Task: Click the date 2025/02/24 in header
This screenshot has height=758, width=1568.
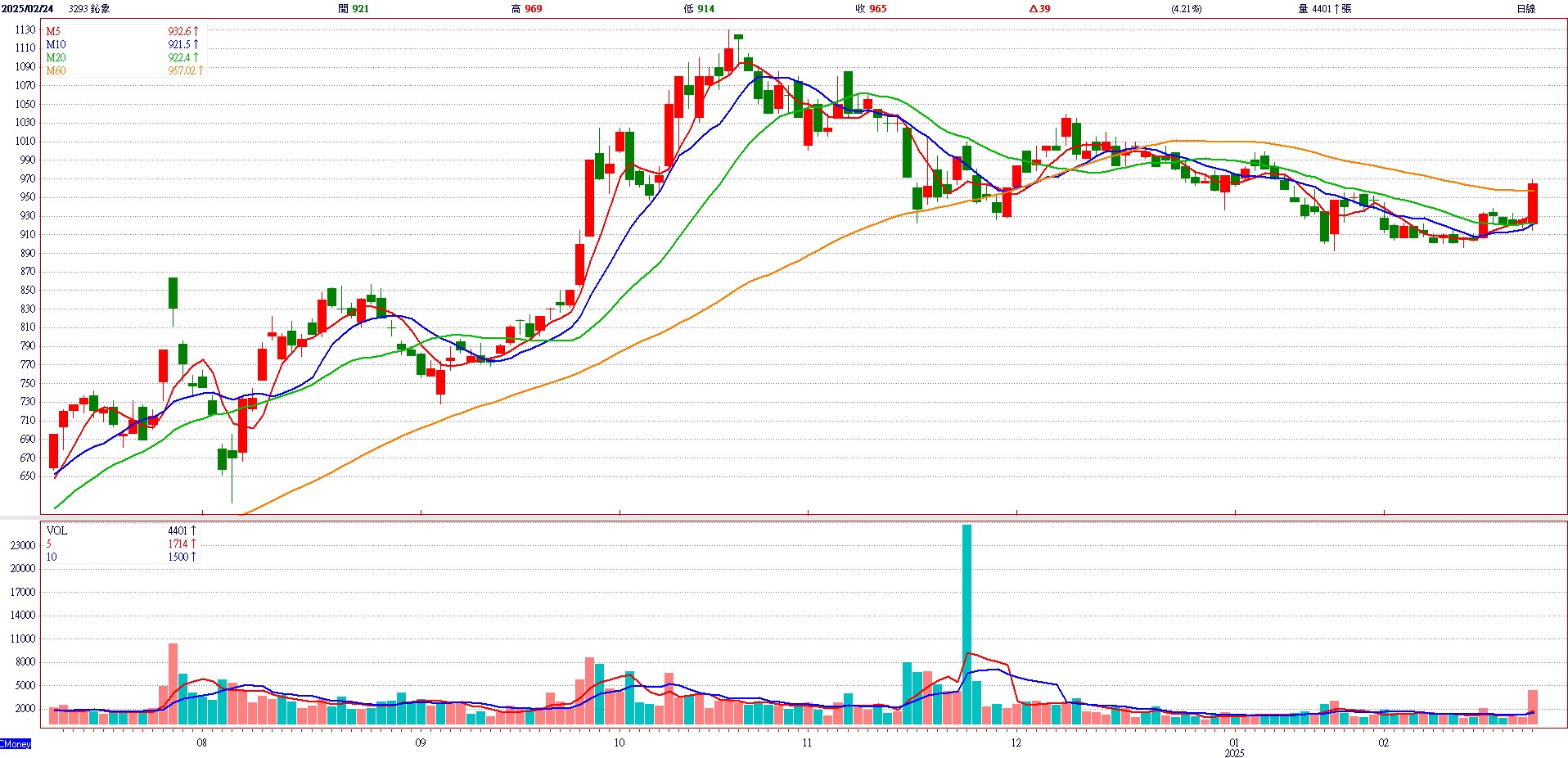Action: pyautogui.click(x=28, y=9)
